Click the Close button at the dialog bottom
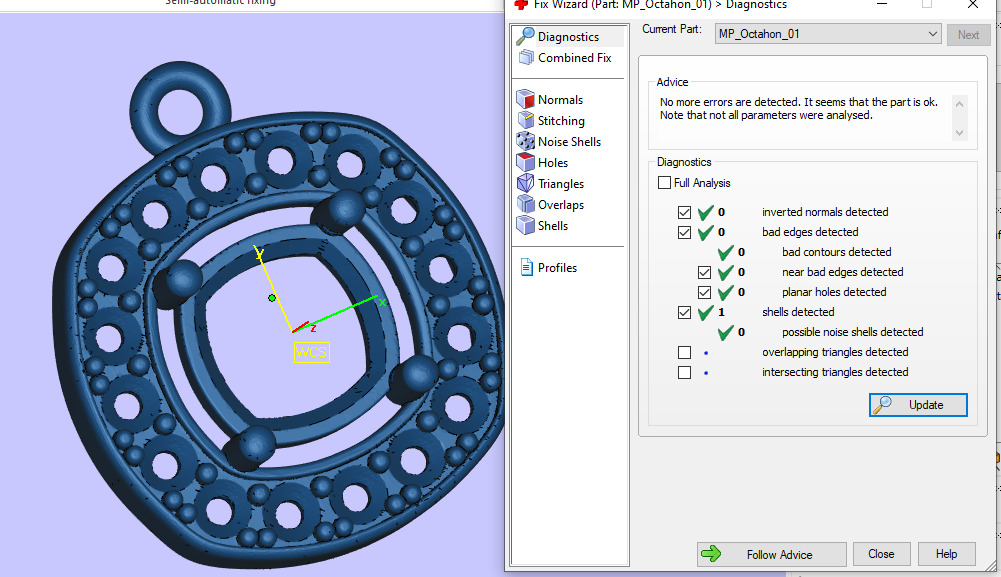The width and height of the screenshot is (1001, 577). point(881,554)
